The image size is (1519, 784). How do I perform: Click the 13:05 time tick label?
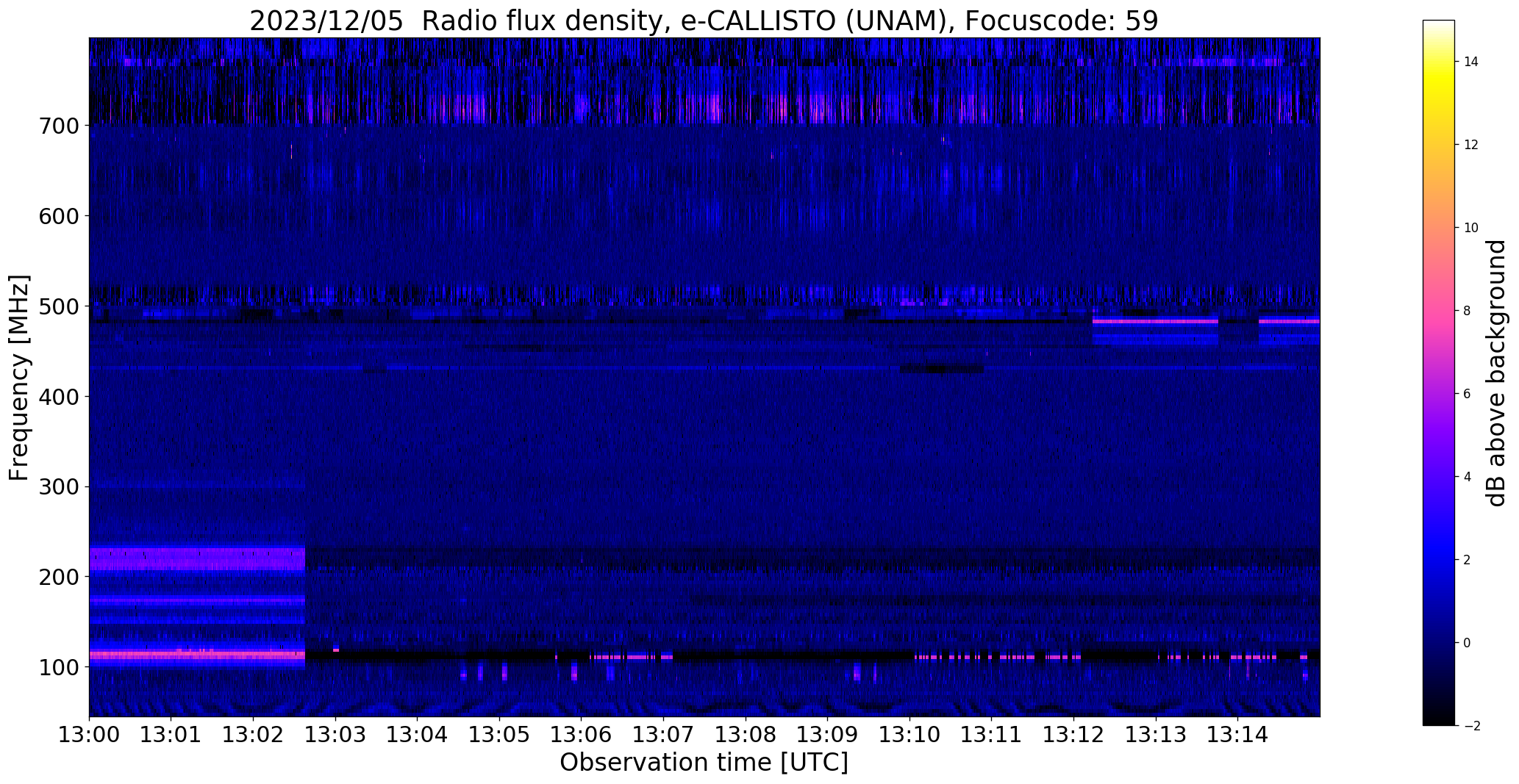tap(499, 735)
